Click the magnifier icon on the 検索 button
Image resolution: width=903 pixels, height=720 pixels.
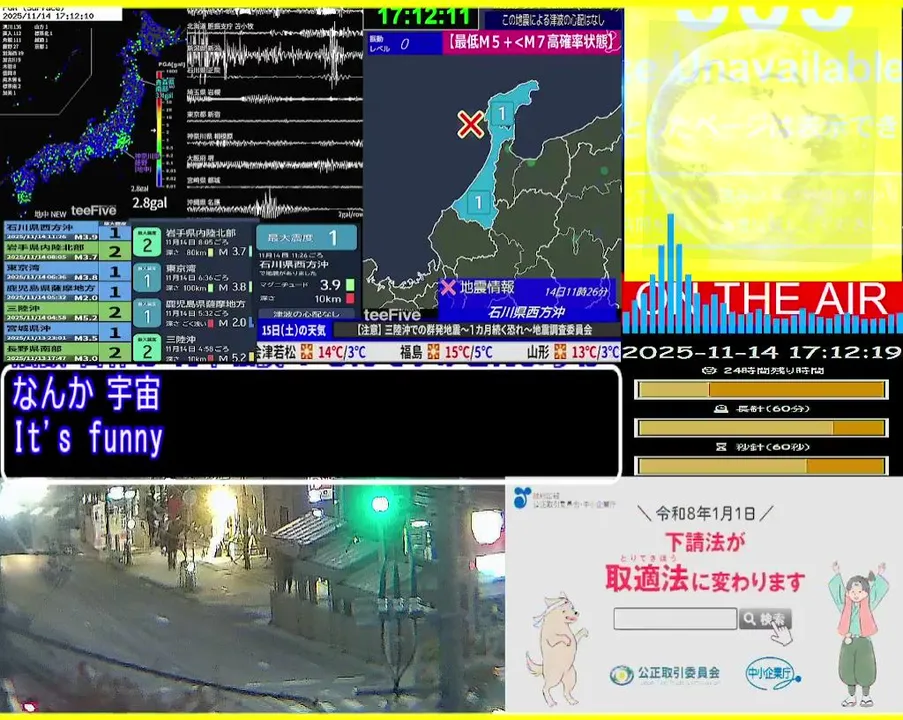click(749, 619)
